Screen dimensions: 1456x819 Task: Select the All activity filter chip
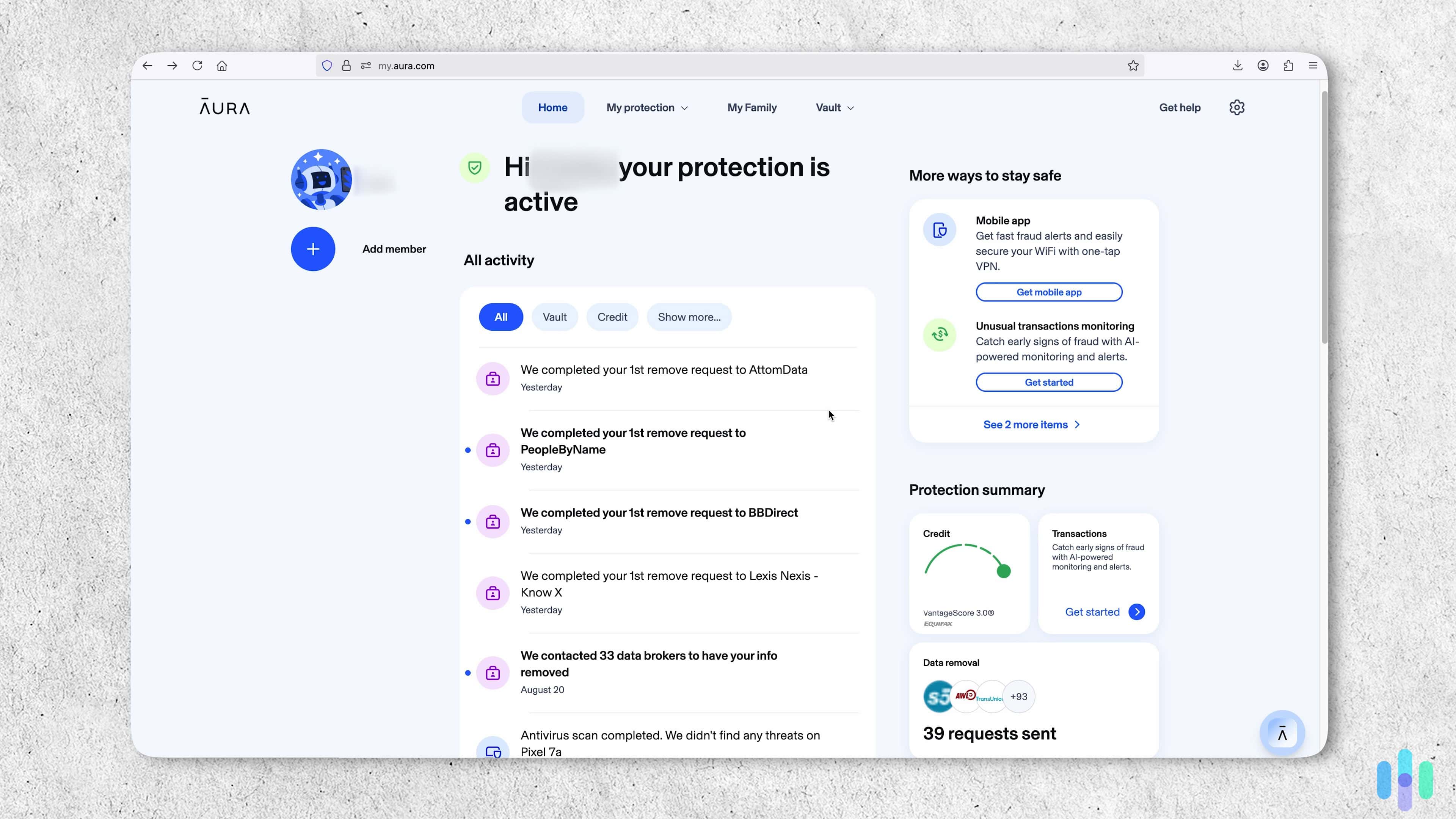pyautogui.click(x=500, y=317)
